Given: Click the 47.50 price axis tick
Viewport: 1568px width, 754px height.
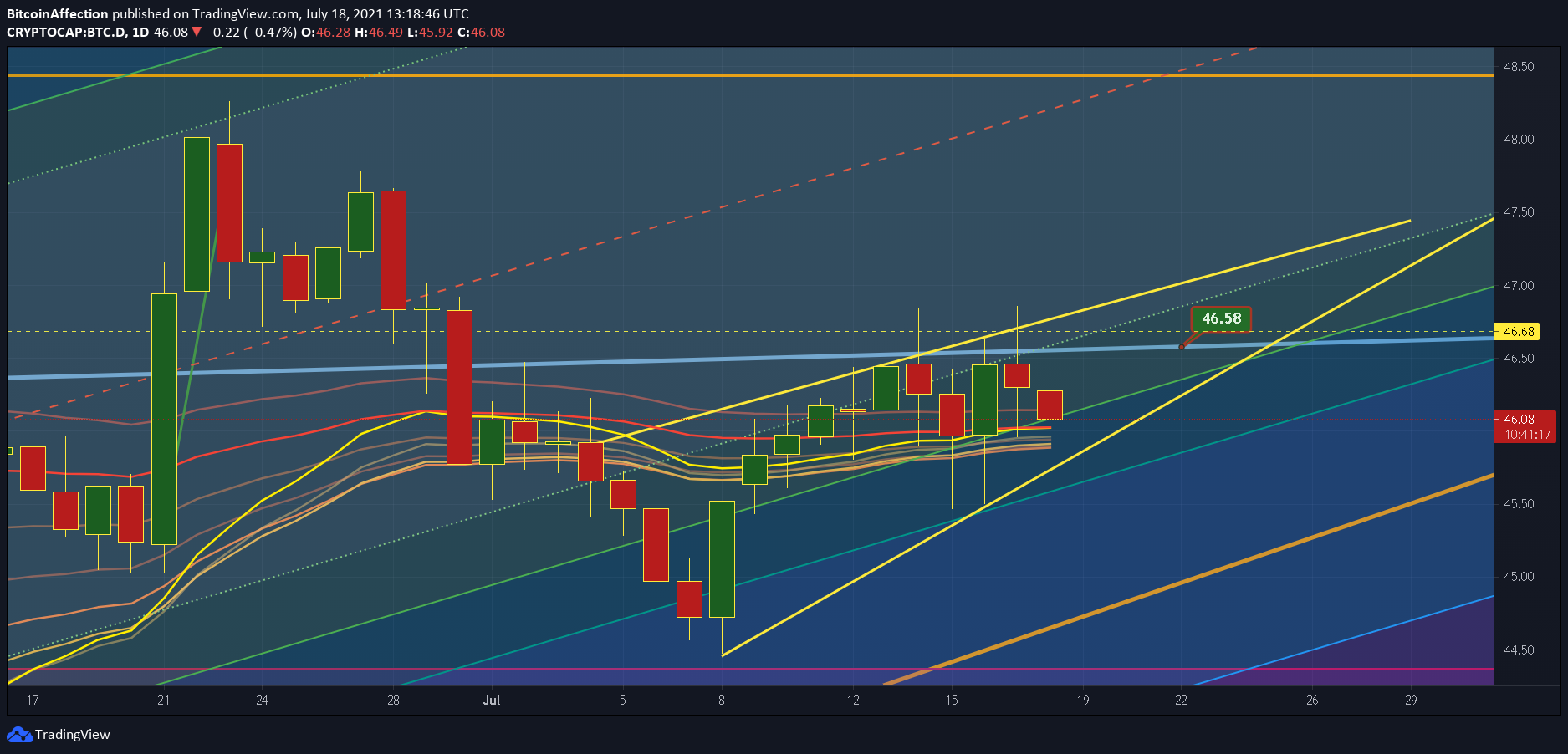Looking at the screenshot, I should tap(1519, 212).
